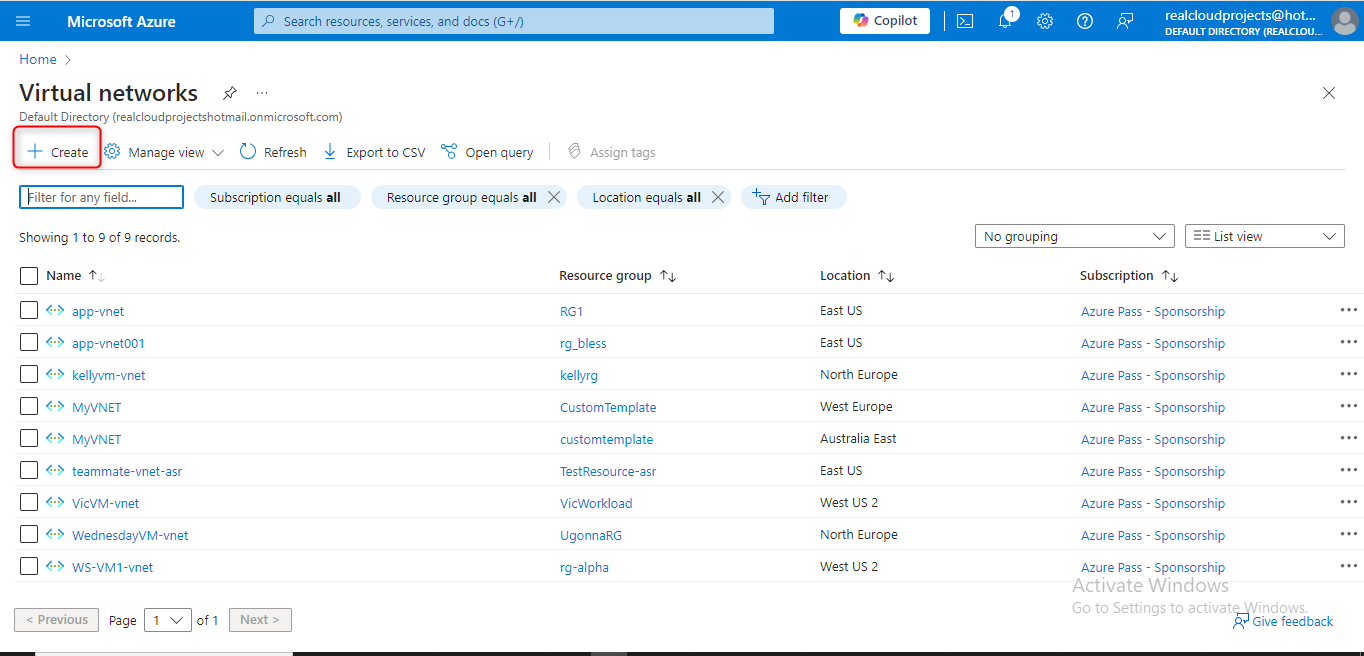Open the No grouping dropdown
Screen dimensions: 1364x656
1074,237
